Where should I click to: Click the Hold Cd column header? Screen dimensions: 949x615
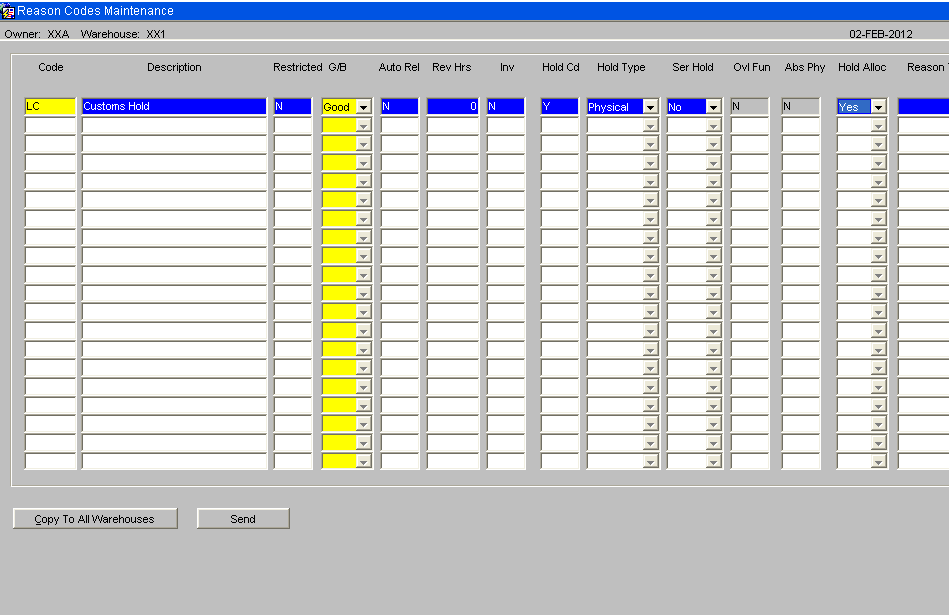[x=560, y=67]
